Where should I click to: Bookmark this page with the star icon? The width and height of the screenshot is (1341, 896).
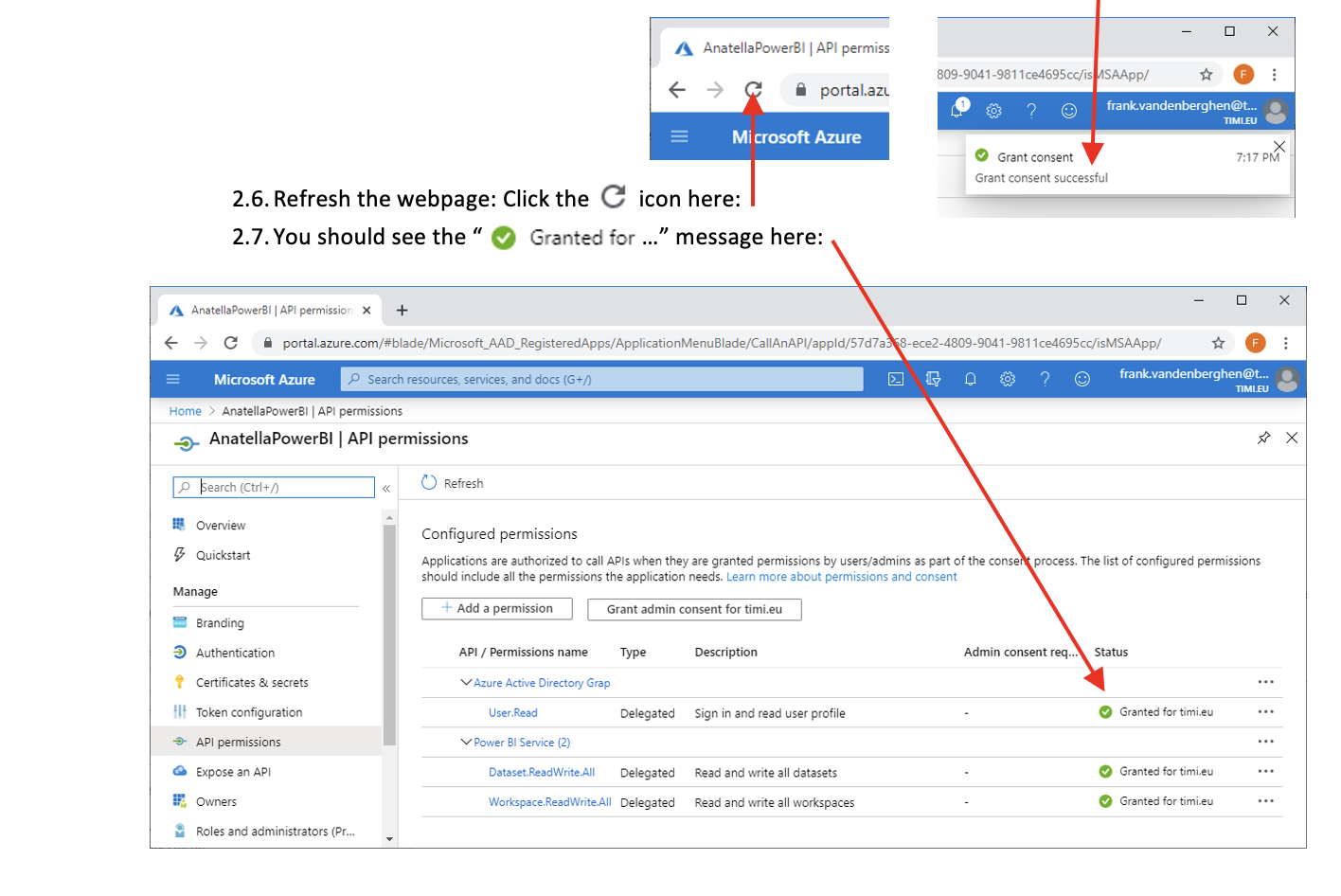coord(1218,343)
